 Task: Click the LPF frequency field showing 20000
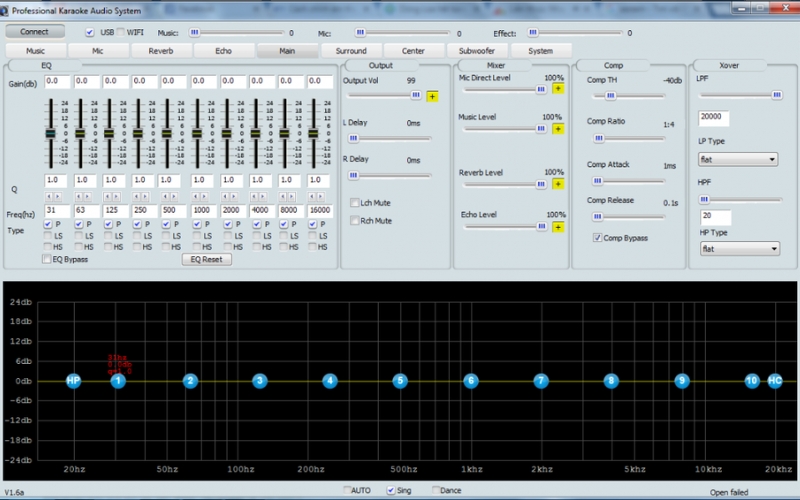[713, 117]
